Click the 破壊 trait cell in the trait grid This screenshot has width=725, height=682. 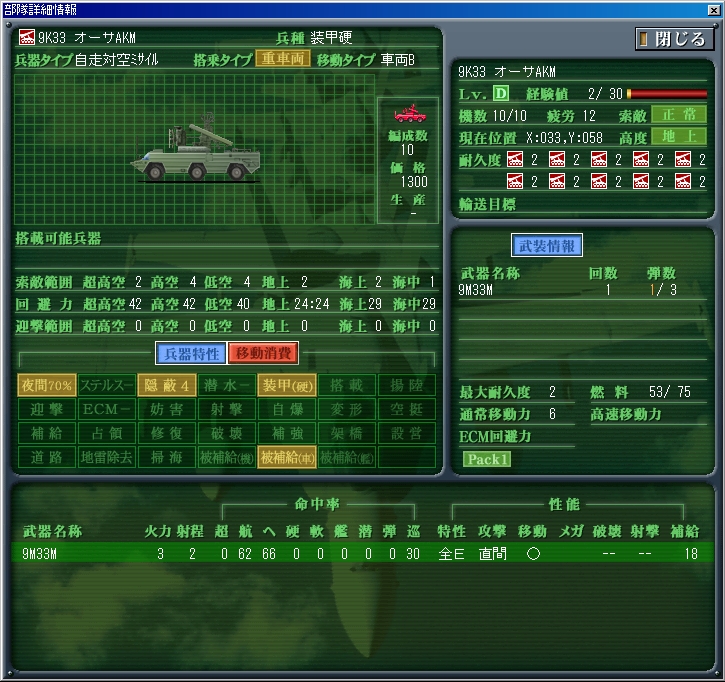(227, 433)
